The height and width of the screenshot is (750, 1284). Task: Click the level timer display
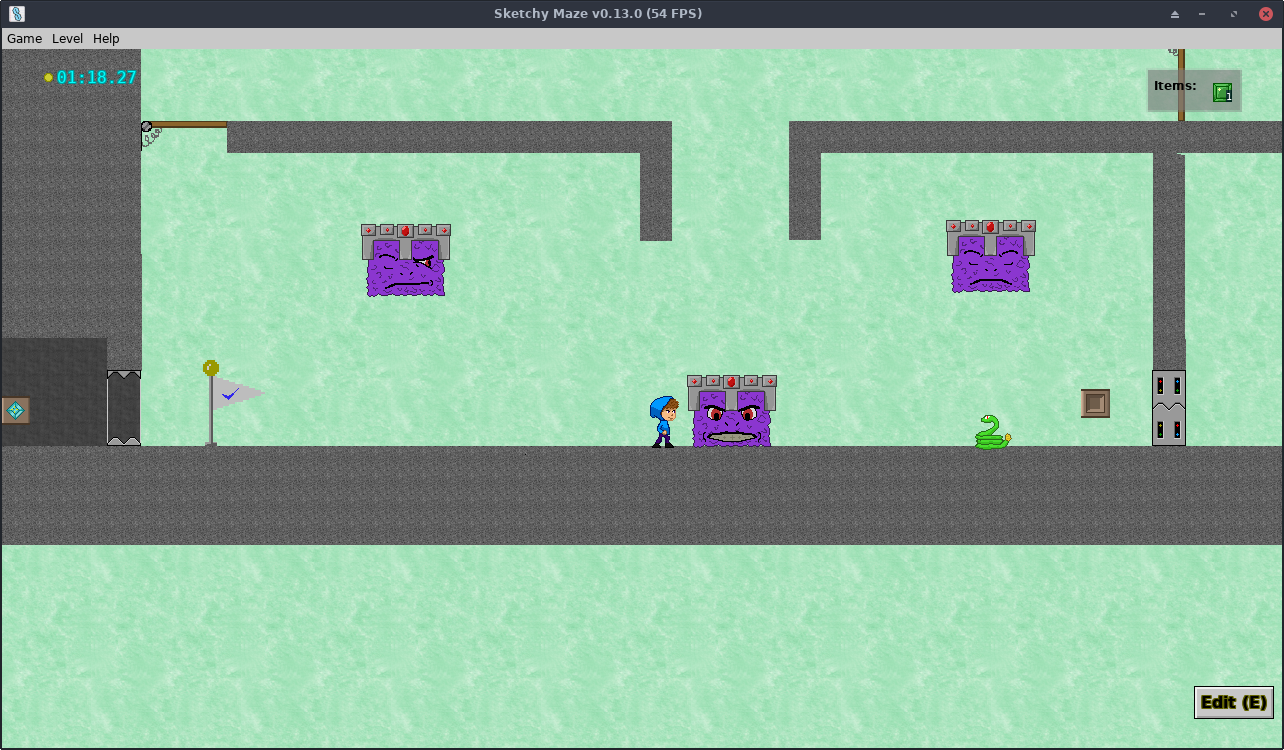tap(96, 77)
